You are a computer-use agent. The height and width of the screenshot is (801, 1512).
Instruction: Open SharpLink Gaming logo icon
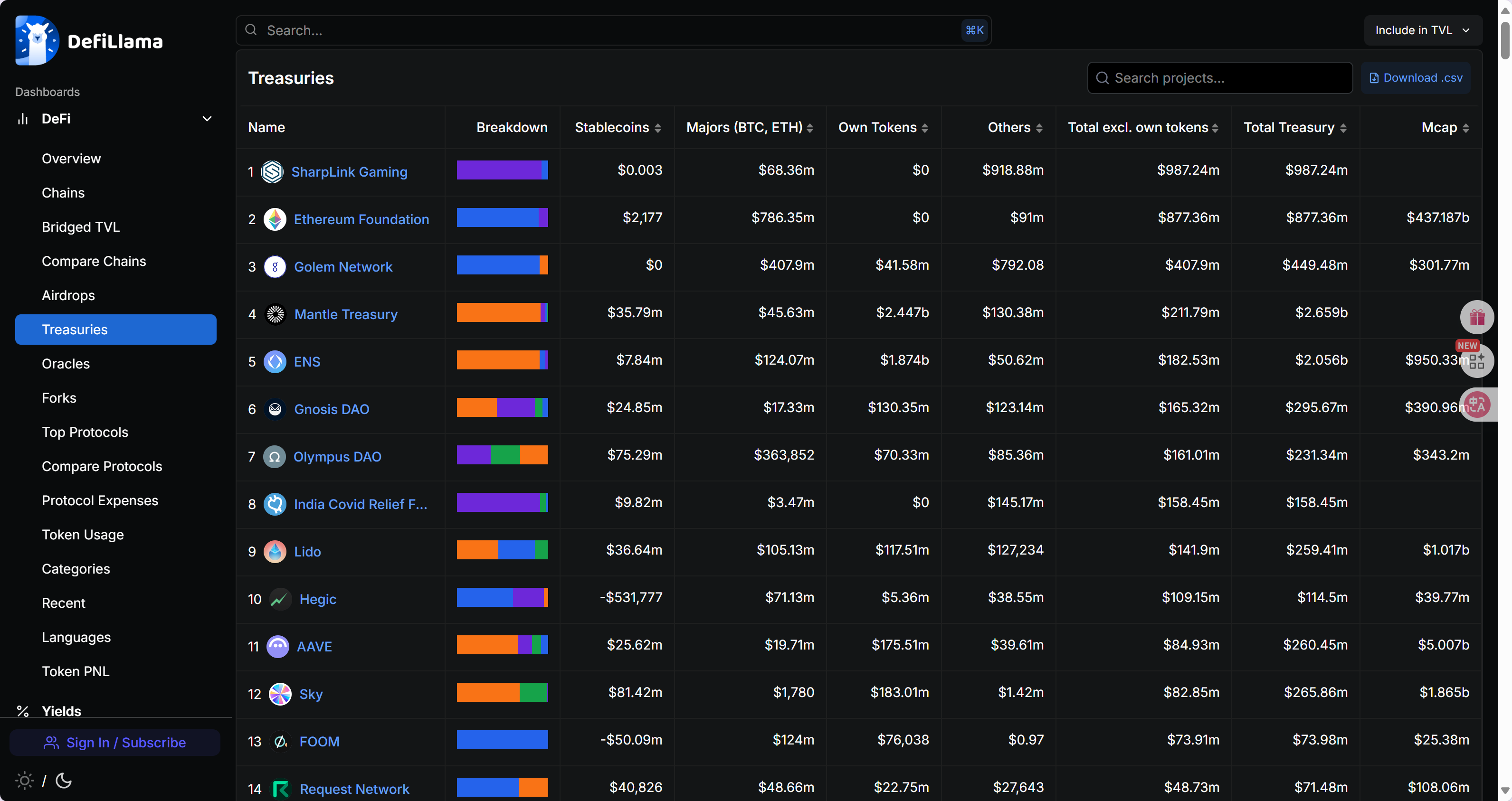tap(272, 171)
